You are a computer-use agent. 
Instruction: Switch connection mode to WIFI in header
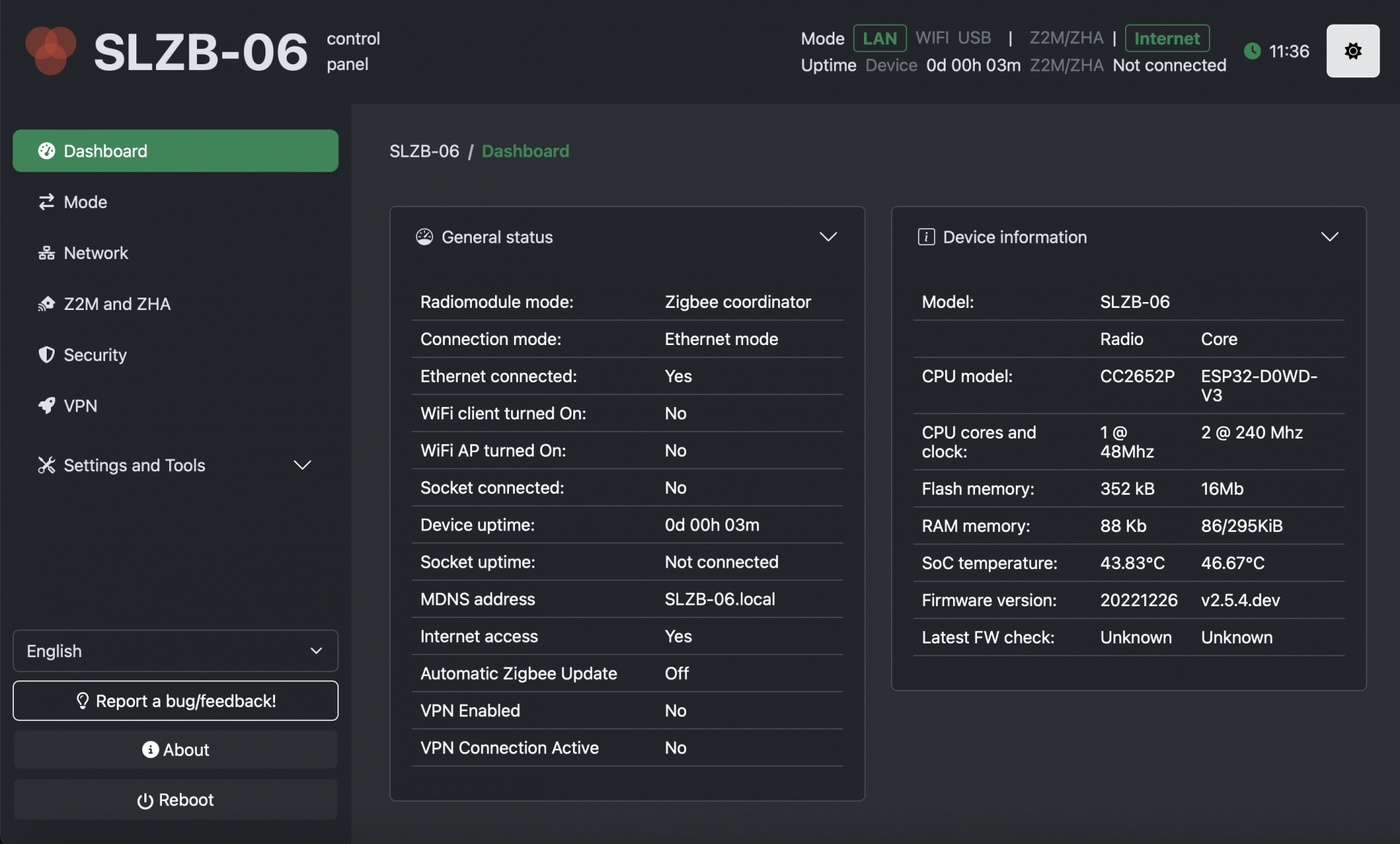[x=932, y=38]
